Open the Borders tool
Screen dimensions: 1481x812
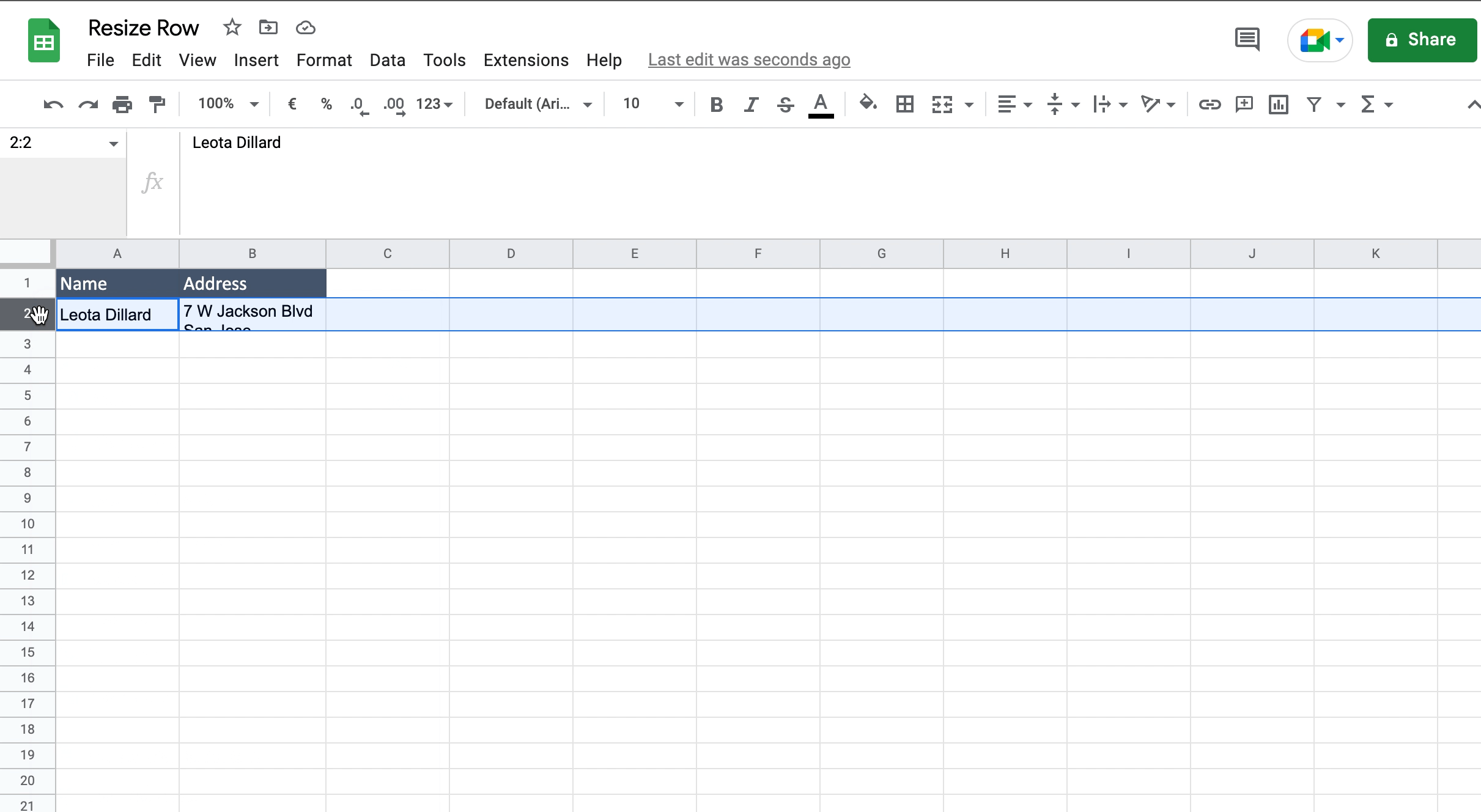(904, 104)
